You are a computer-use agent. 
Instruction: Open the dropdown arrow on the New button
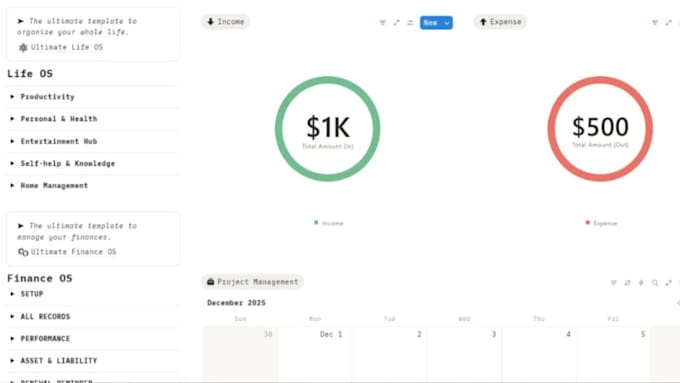[447, 23]
